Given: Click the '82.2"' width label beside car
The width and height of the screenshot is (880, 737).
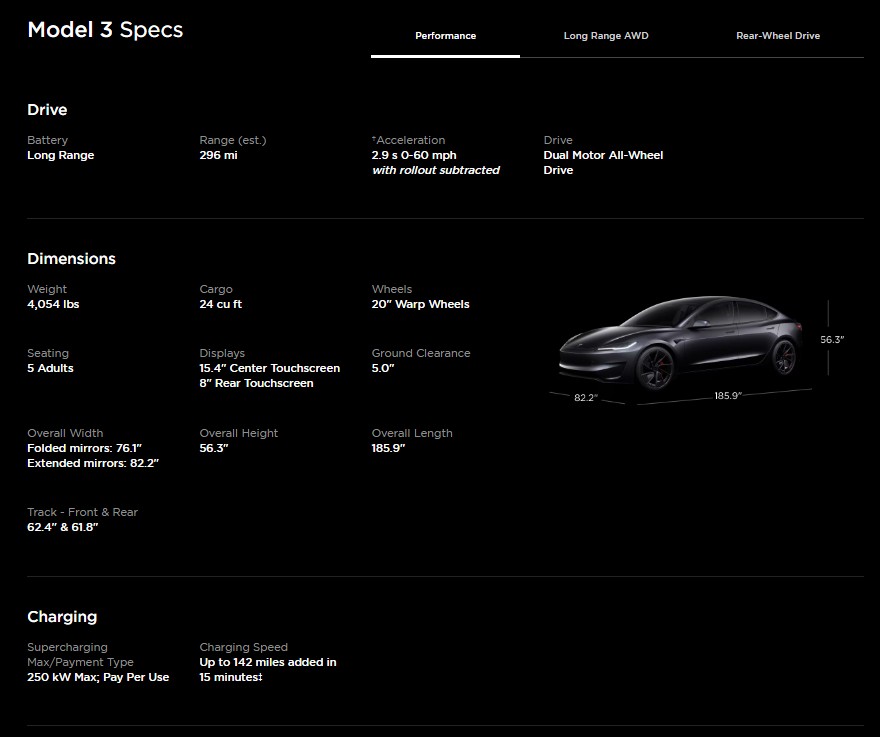Looking at the screenshot, I should (586, 398).
